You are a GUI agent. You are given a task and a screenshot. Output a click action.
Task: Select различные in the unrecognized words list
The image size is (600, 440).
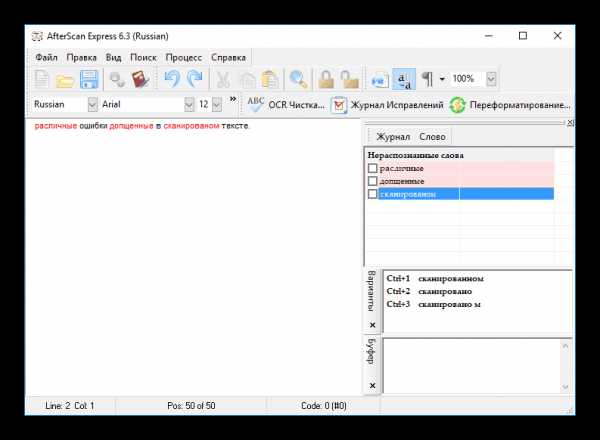coord(402,168)
